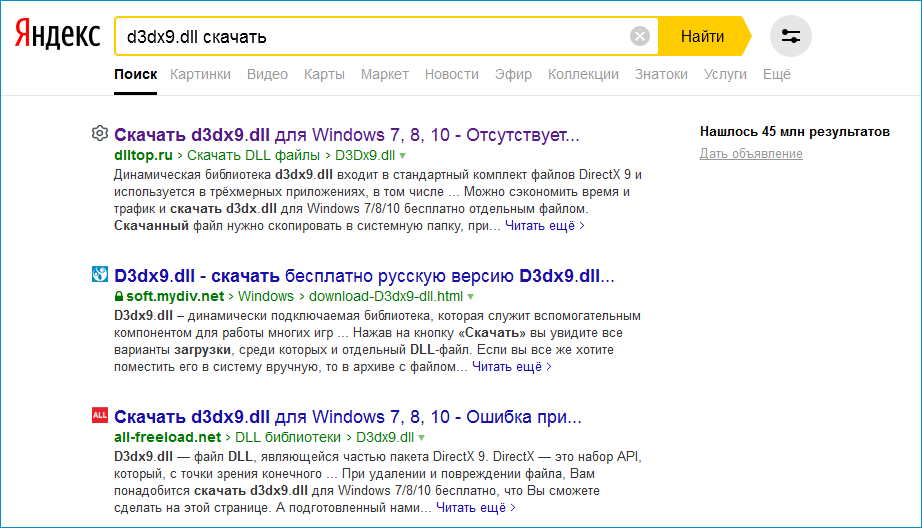922x528 pixels.
Task: Click the all-freeload.net red ALL favicon
Action: pos(100,415)
